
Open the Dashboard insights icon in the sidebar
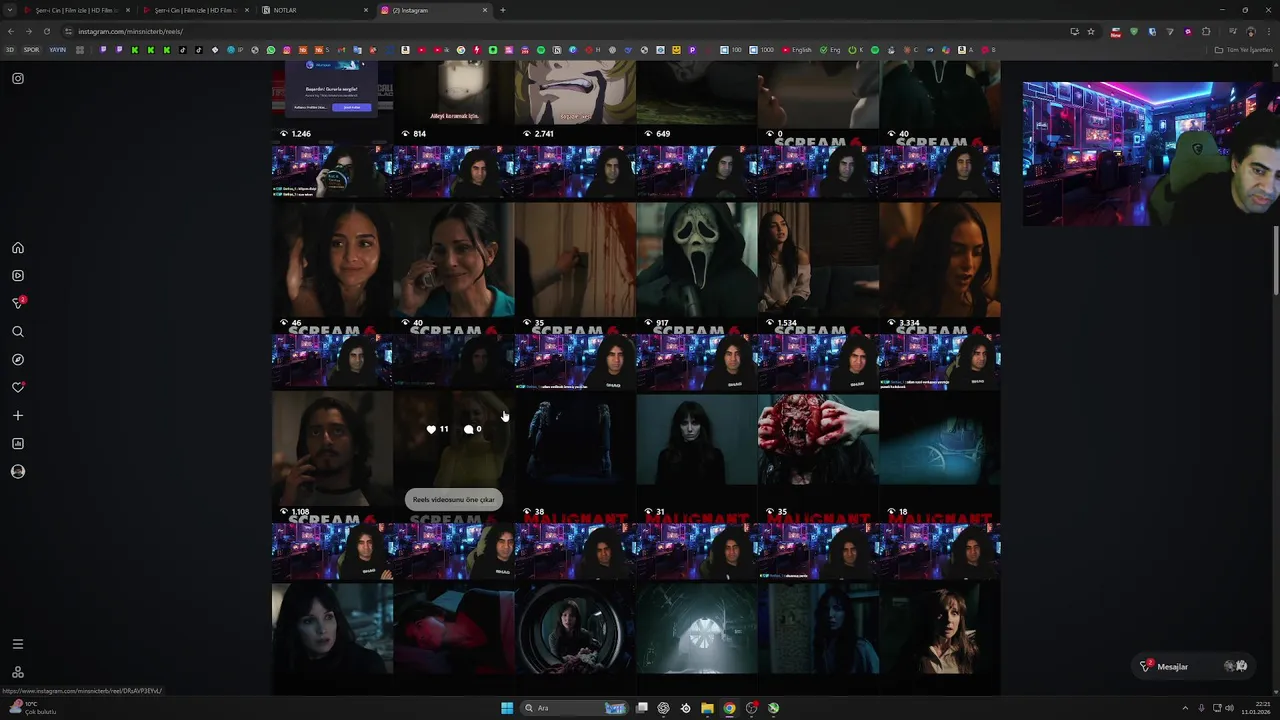click(18, 444)
